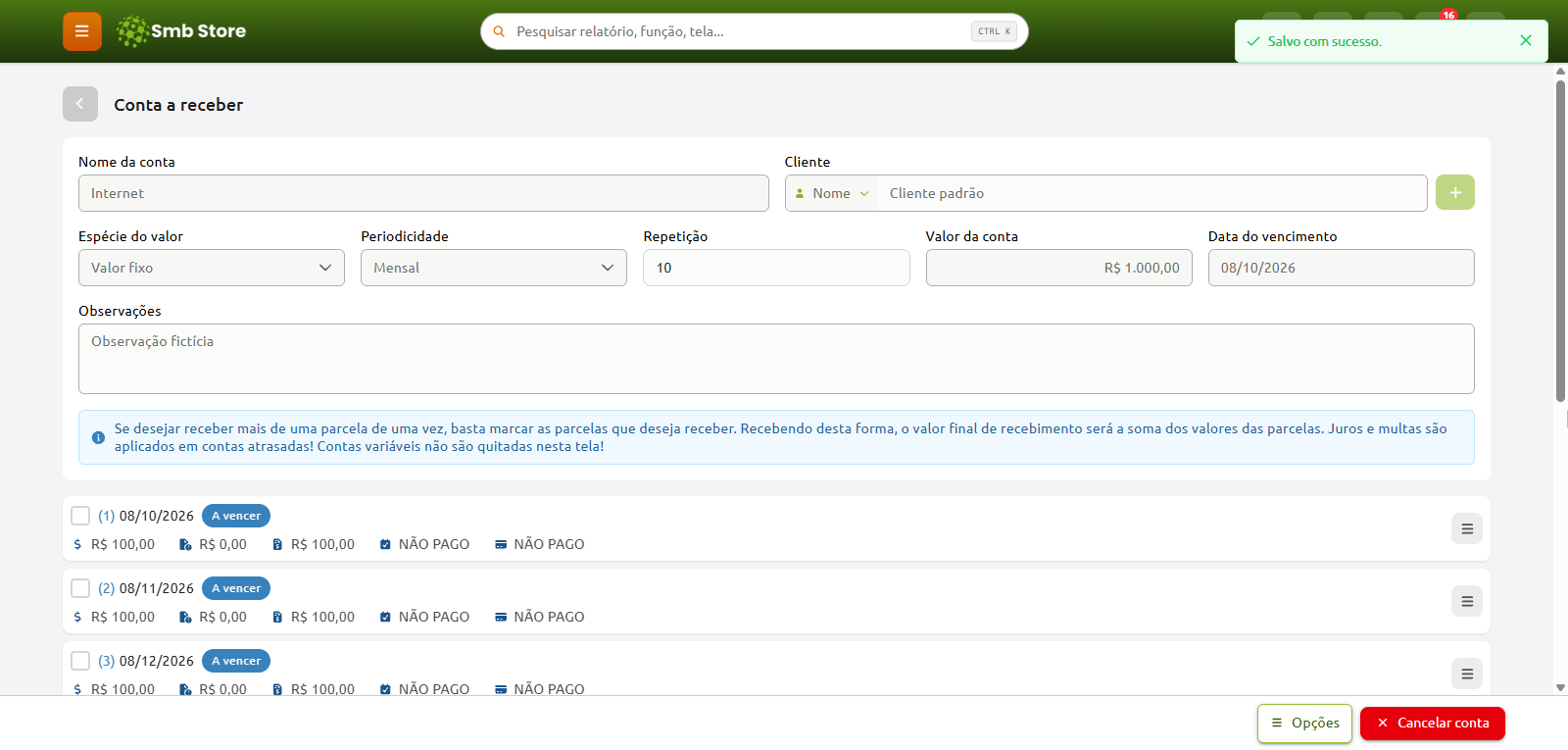
Task: Expand the client Nome filter selector
Action: pyautogui.click(x=832, y=193)
